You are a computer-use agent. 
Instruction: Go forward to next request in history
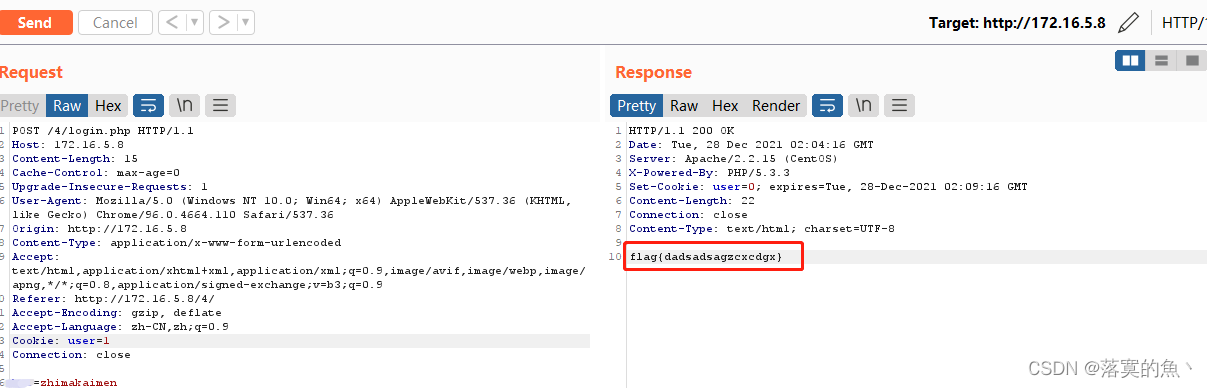point(222,22)
